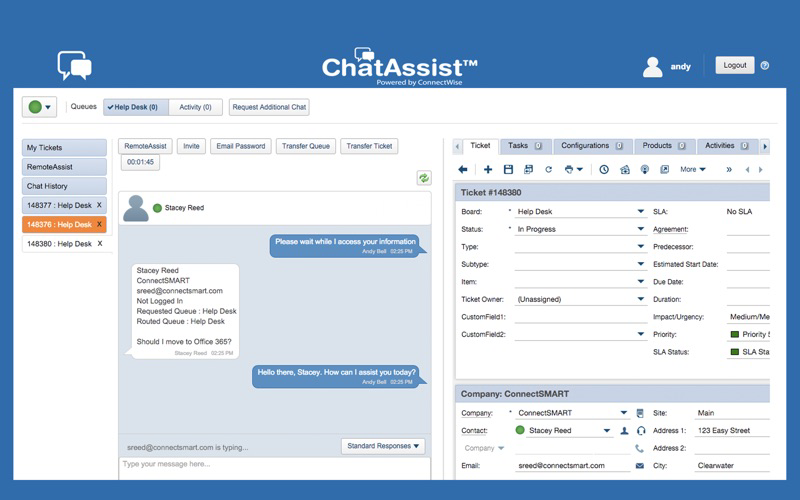Toggle the Activity queue
800x500 pixels.
[x=195, y=107]
